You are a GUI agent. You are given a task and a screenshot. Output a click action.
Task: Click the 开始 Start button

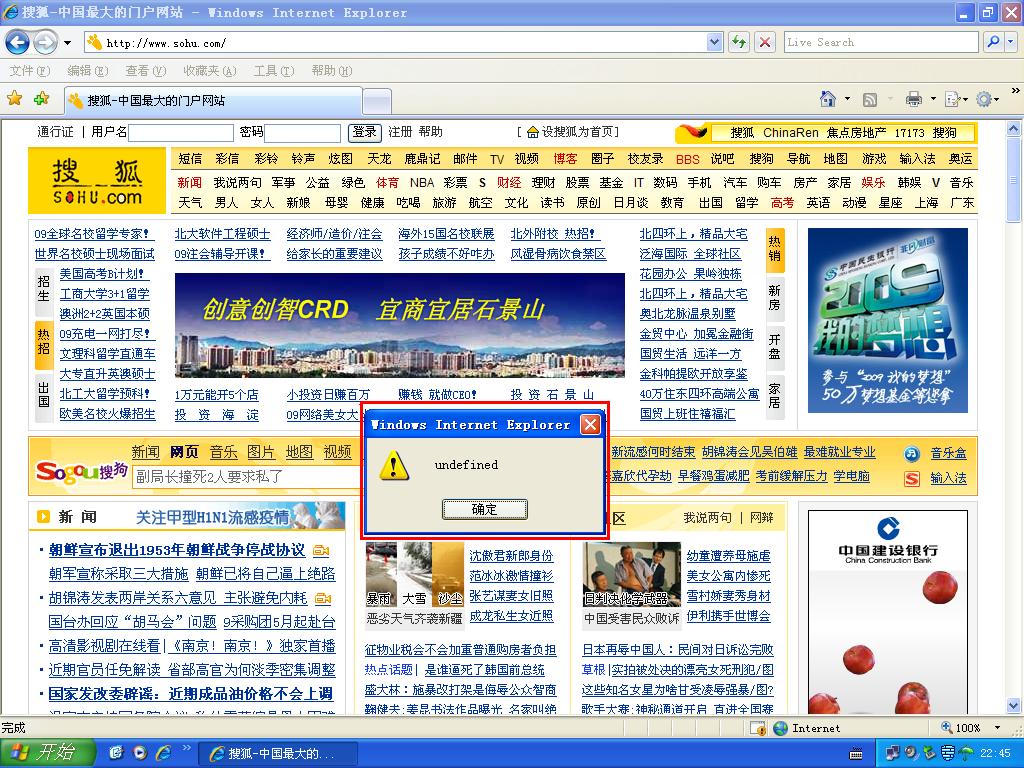(x=47, y=753)
